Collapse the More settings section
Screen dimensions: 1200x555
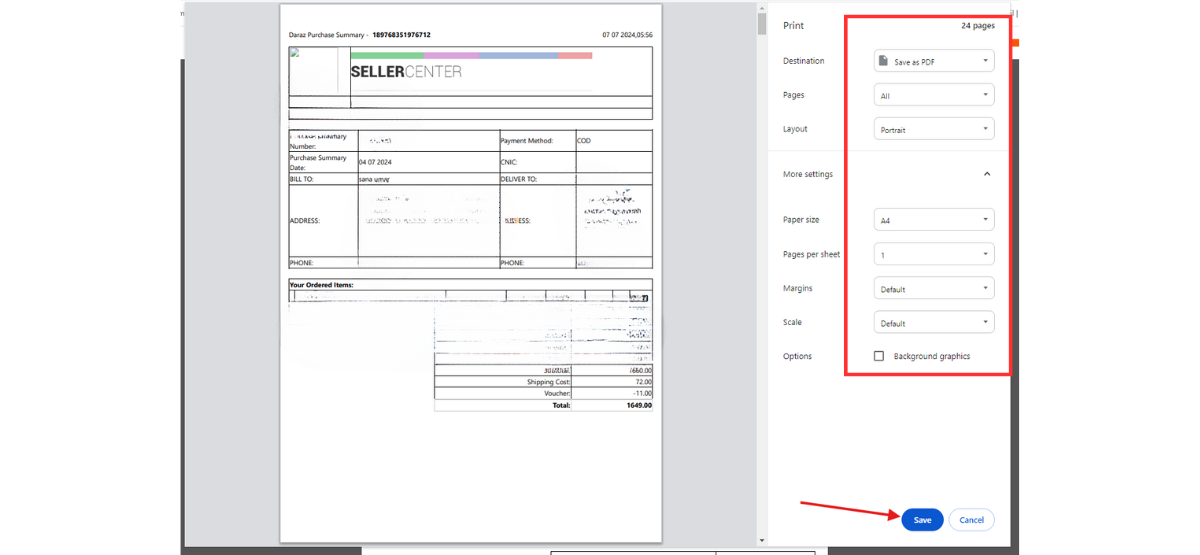pyautogui.click(x=986, y=174)
